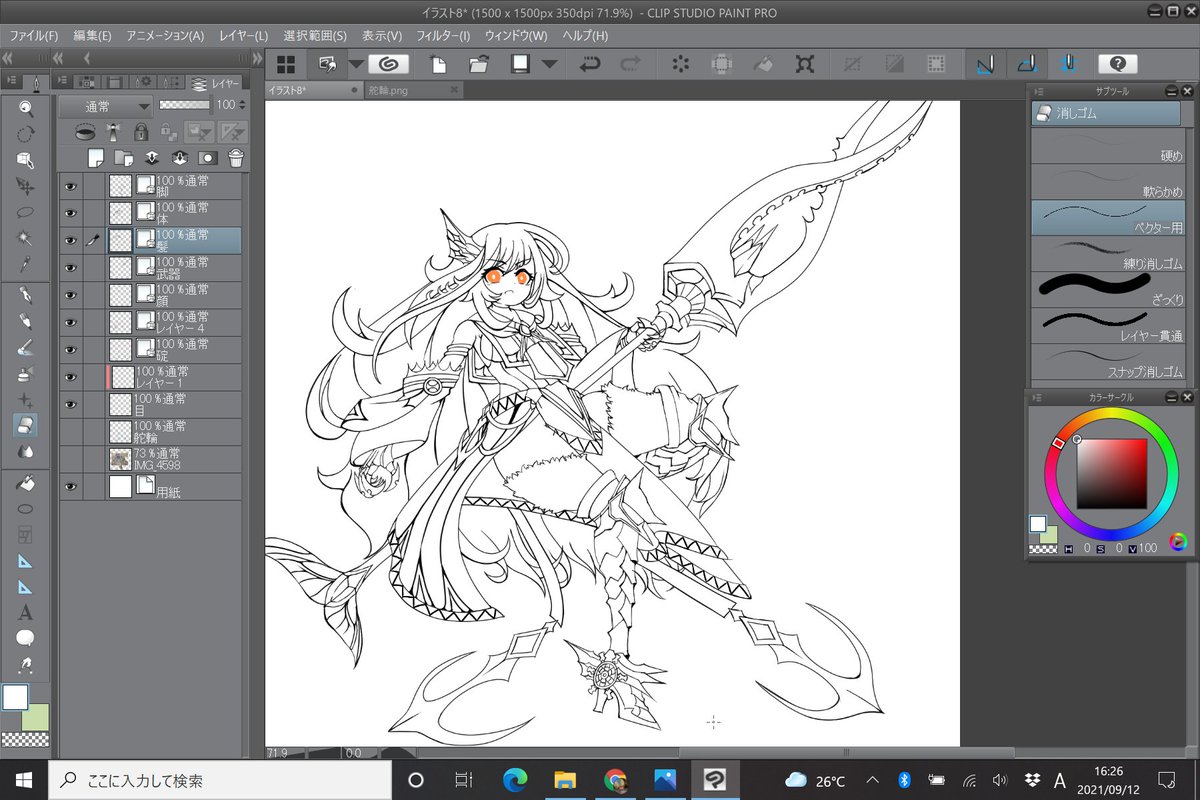Hide the 脚 layer

[70, 186]
